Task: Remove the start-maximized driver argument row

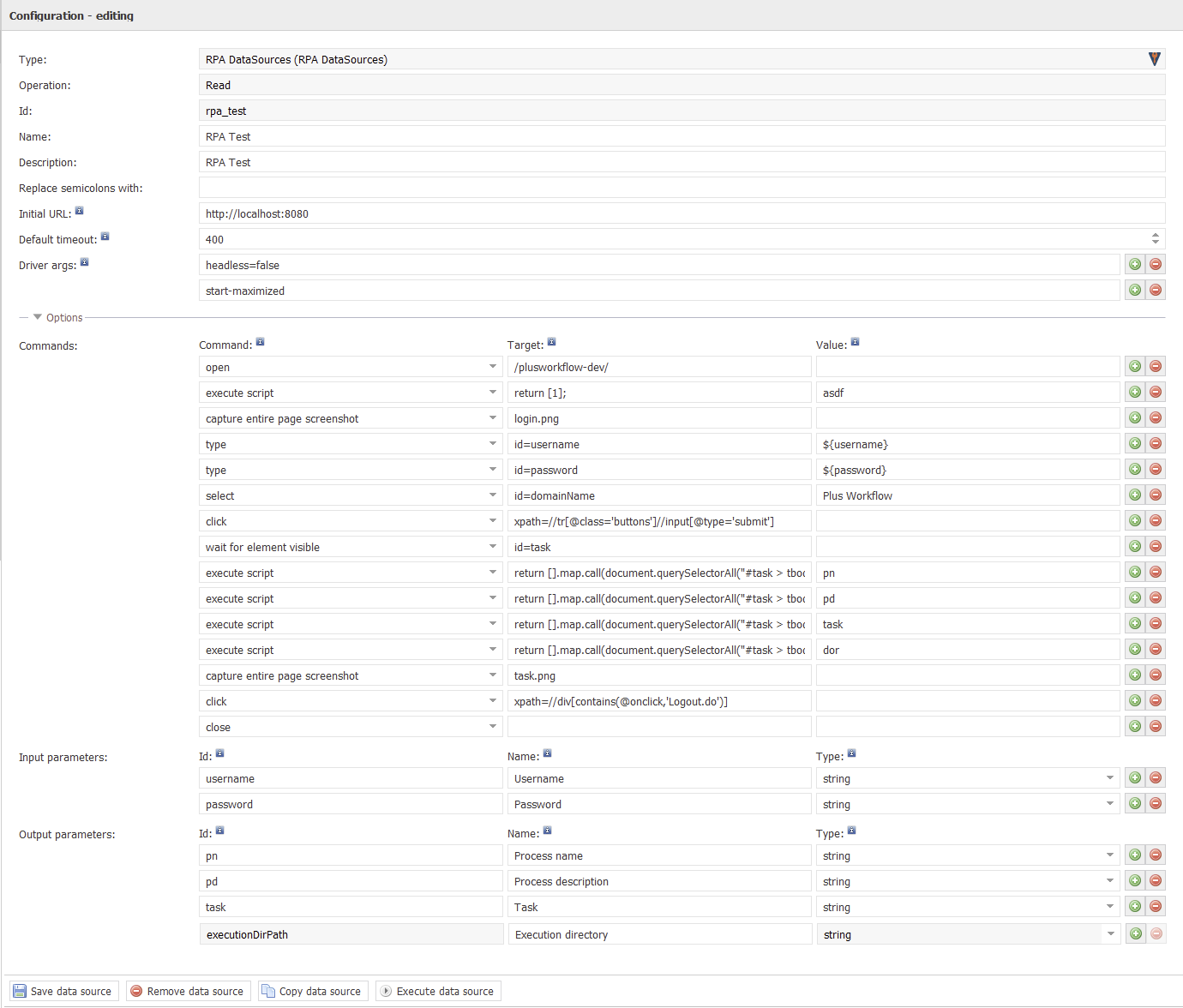Action: [x=1155, y=291]
